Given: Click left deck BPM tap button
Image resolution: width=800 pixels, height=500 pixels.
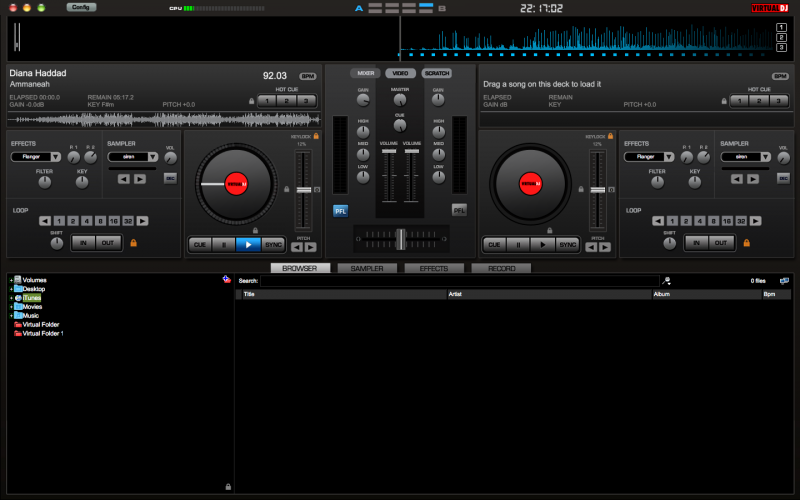Looking at the screenshot, I should point(308,77).
